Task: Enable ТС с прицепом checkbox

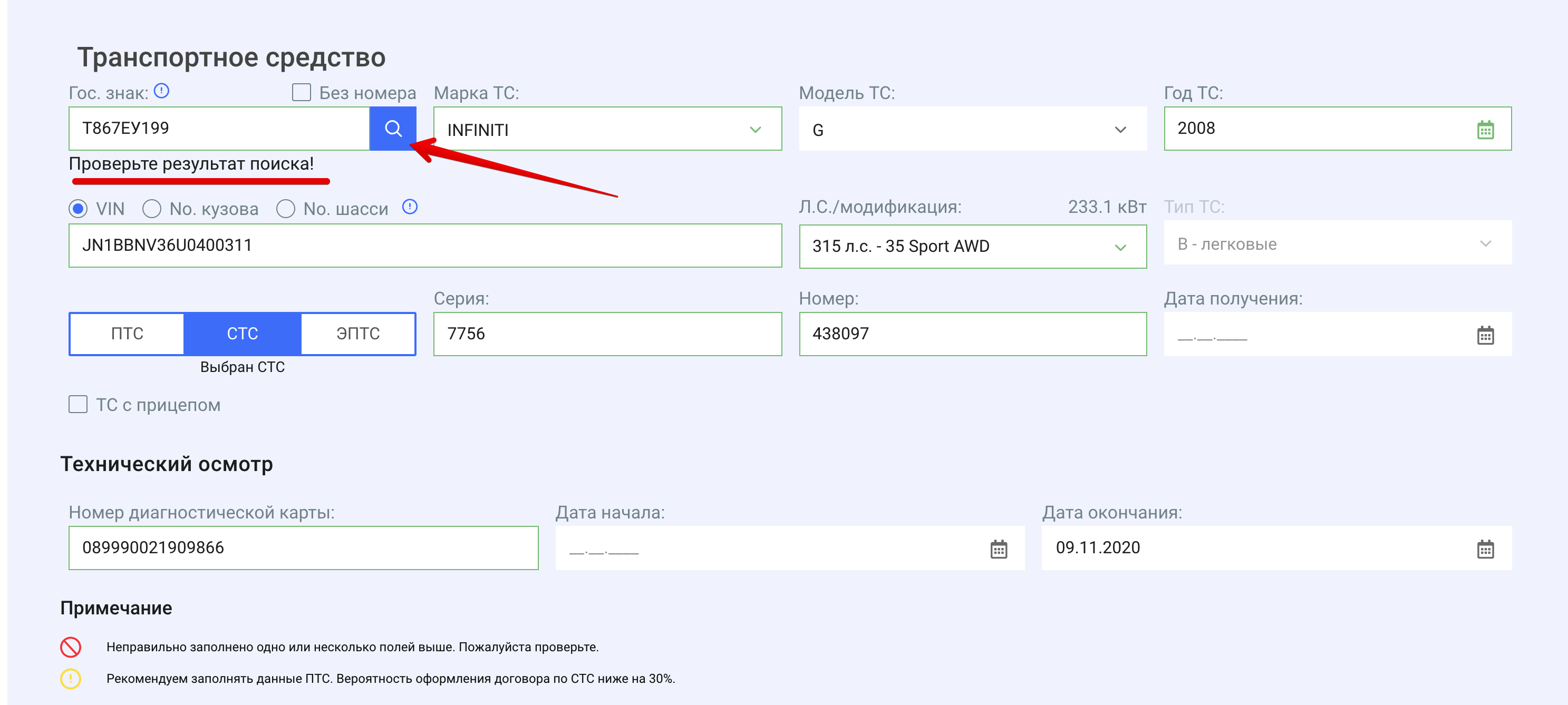Action: [78, 405]
